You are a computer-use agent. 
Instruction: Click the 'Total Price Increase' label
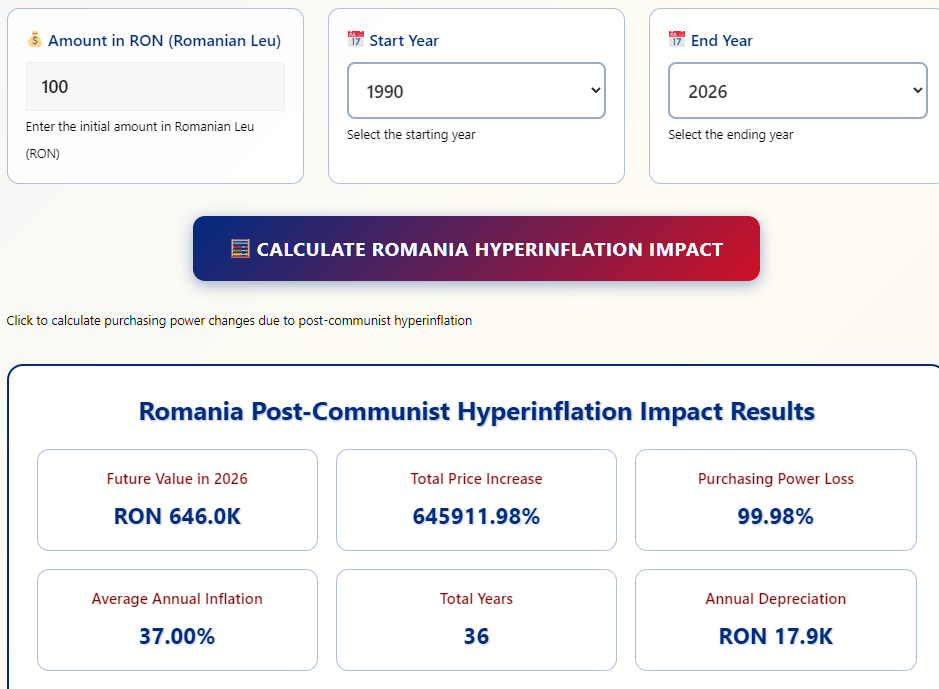476,479
